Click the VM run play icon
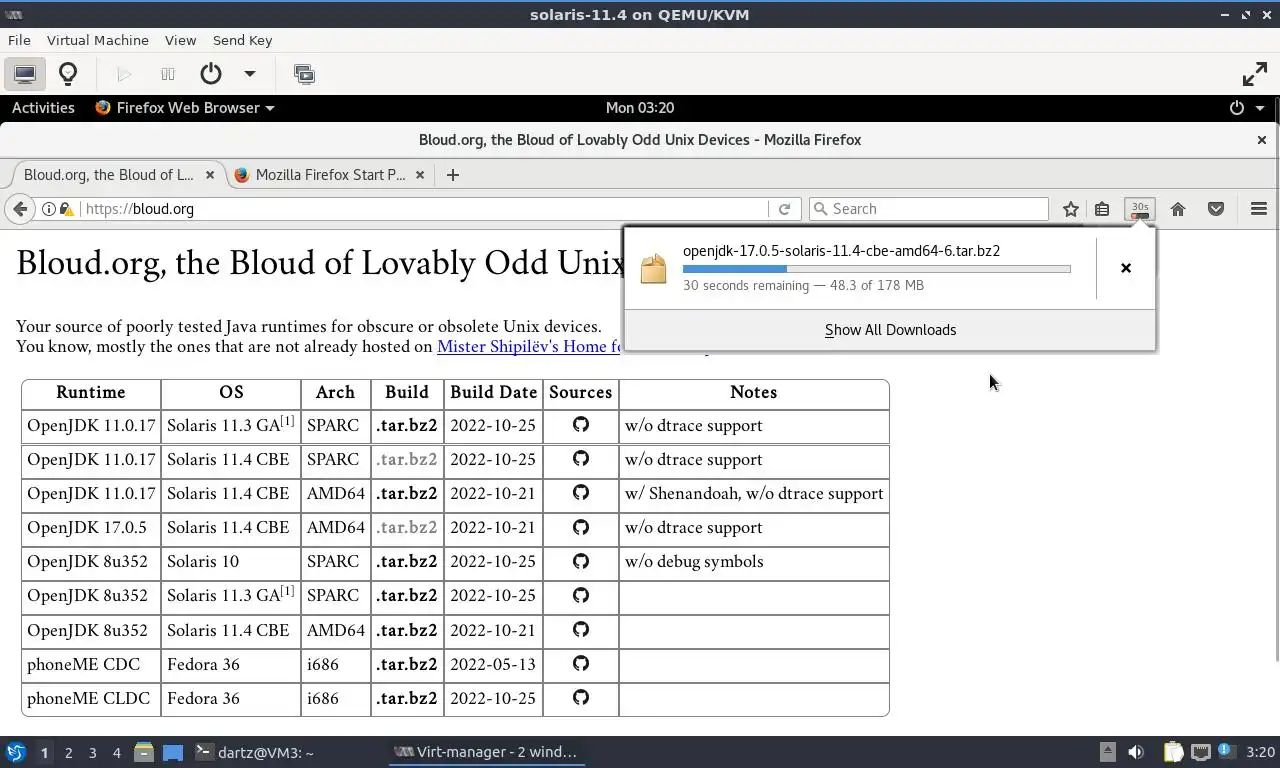The height and width of the screenshot is (768, 1280). [x=124, y=74]
